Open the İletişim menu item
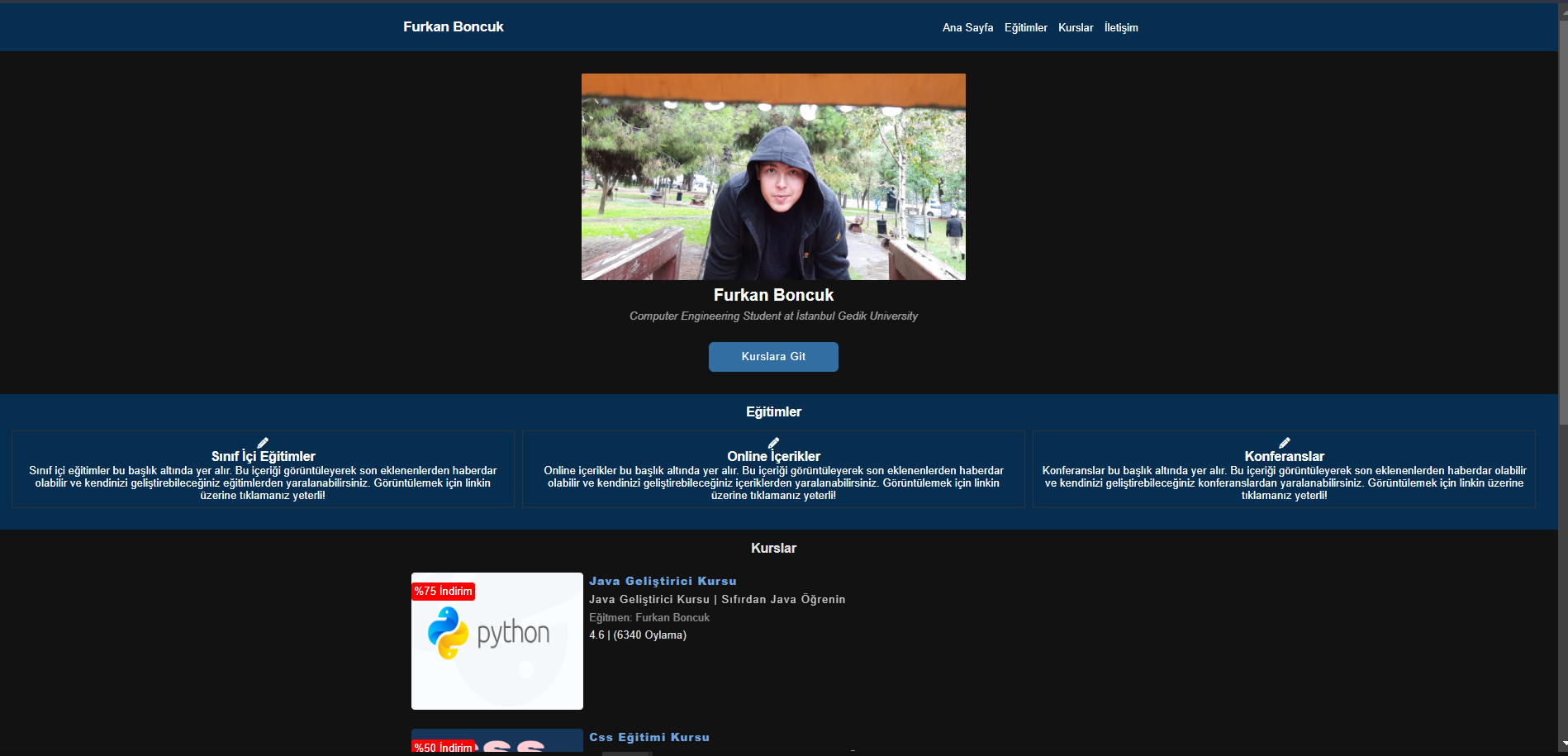 pos(1121,27)
